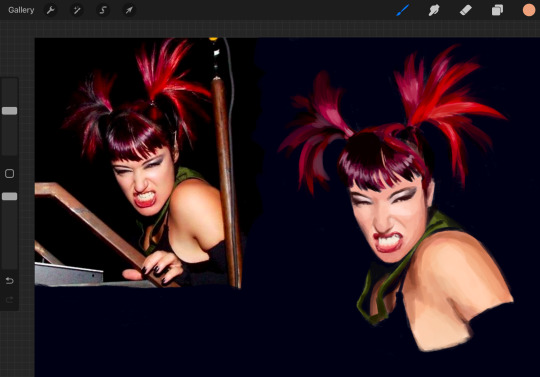Tap the square modify button in the sidebar

9,173
